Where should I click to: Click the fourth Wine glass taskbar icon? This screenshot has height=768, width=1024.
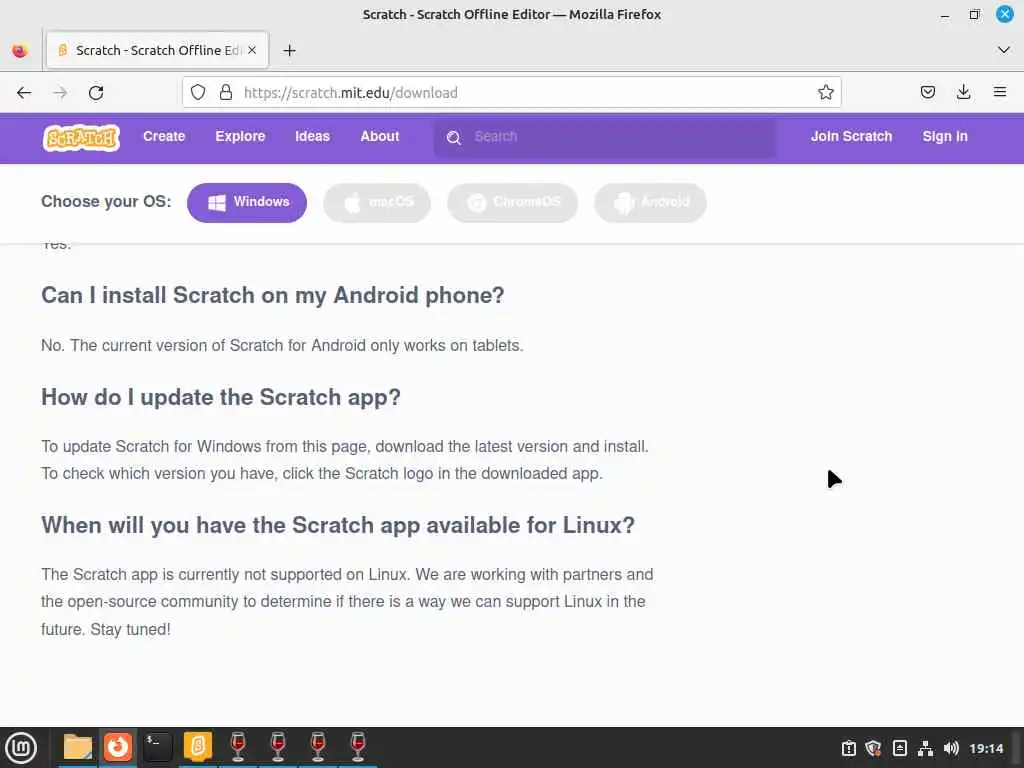[x=357, y=746]
